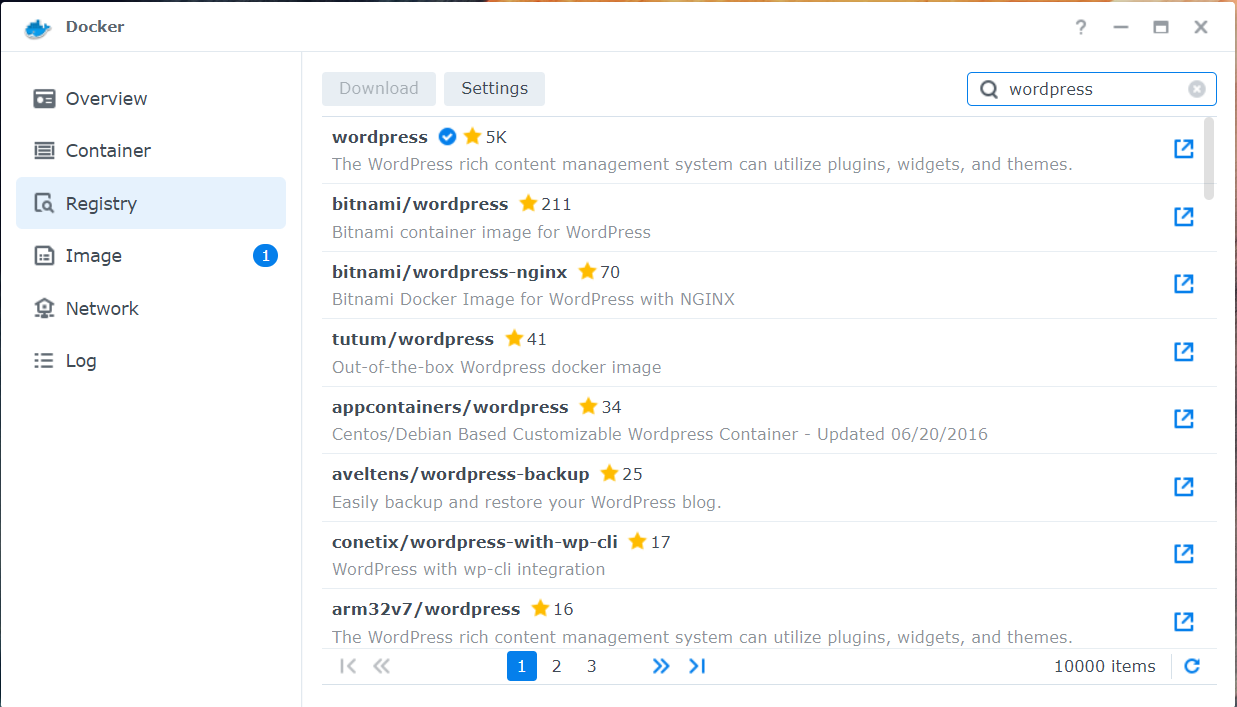Viewport: 1237px width, 707px height.
Task: Open the Overview section label
Action: pyautogui.click(x=106, y=99)
